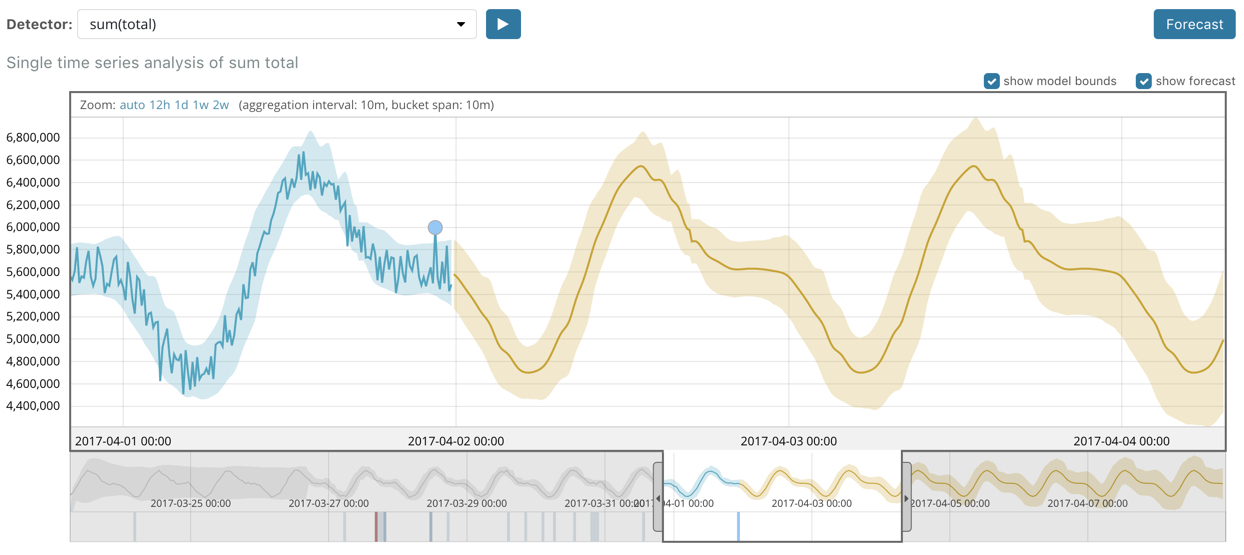Zoom the chart to 1d
This screenshot has height=555, width=1244.
tap(181, 105)
